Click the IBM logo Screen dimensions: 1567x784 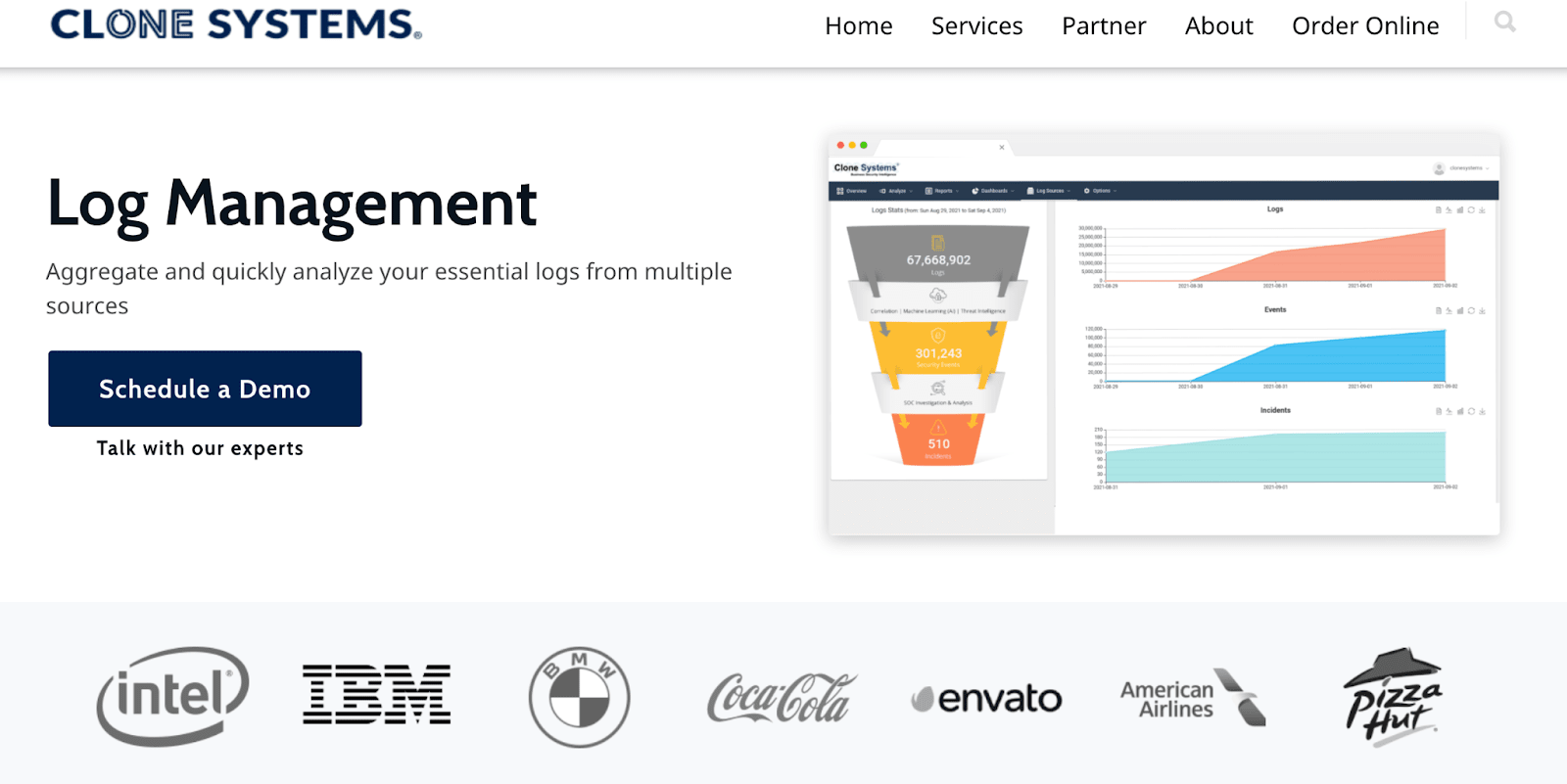[x=377, y=695]
